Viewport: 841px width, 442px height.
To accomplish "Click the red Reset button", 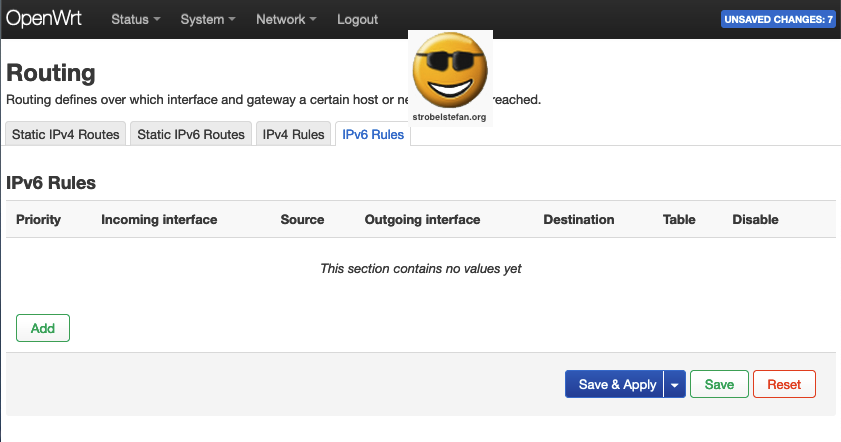I will (784, 384).
